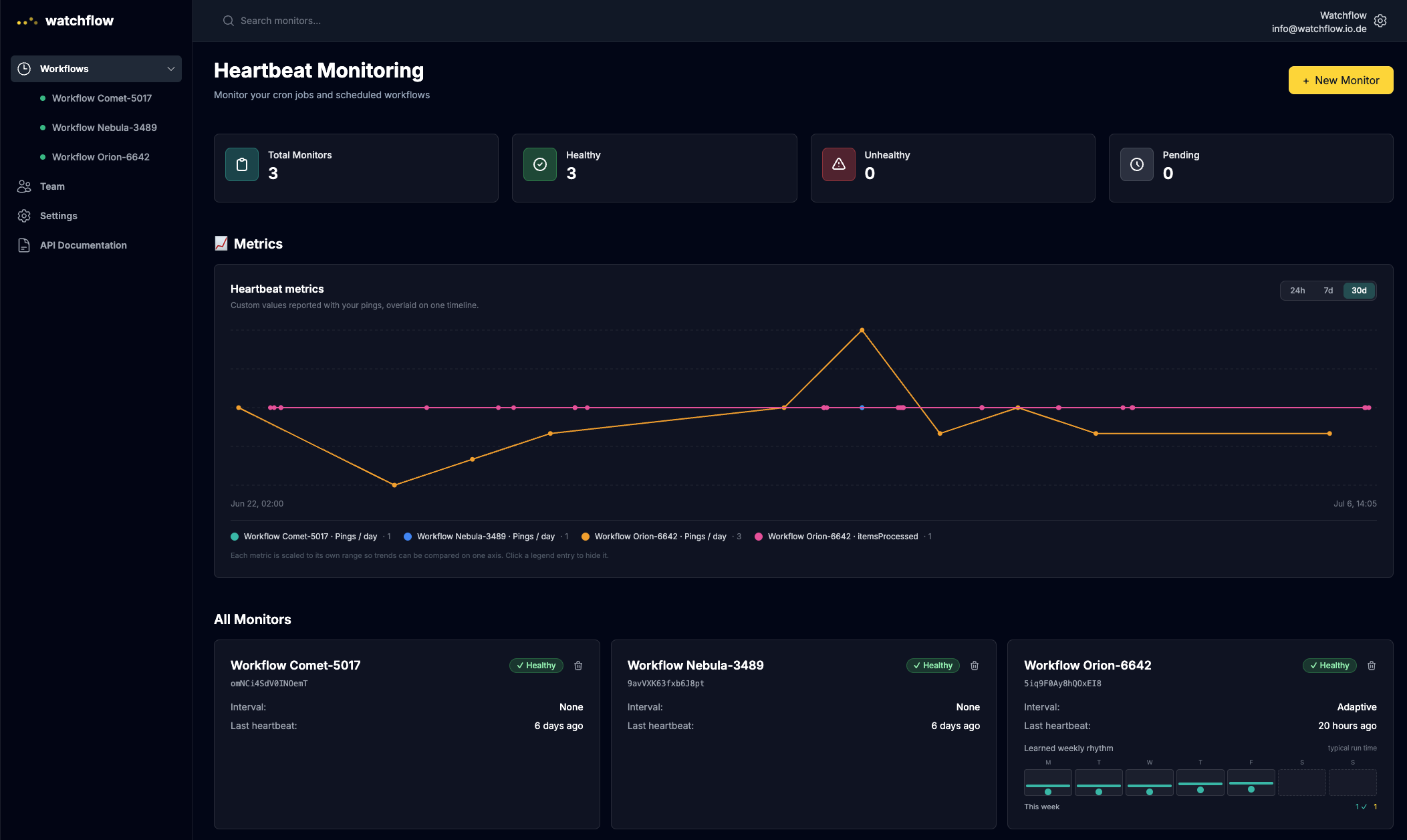Image resolution: width=1407 pixels, height=840 pixels.
Task: Click the New Monitor button
Action: [x=1341, y=80]
